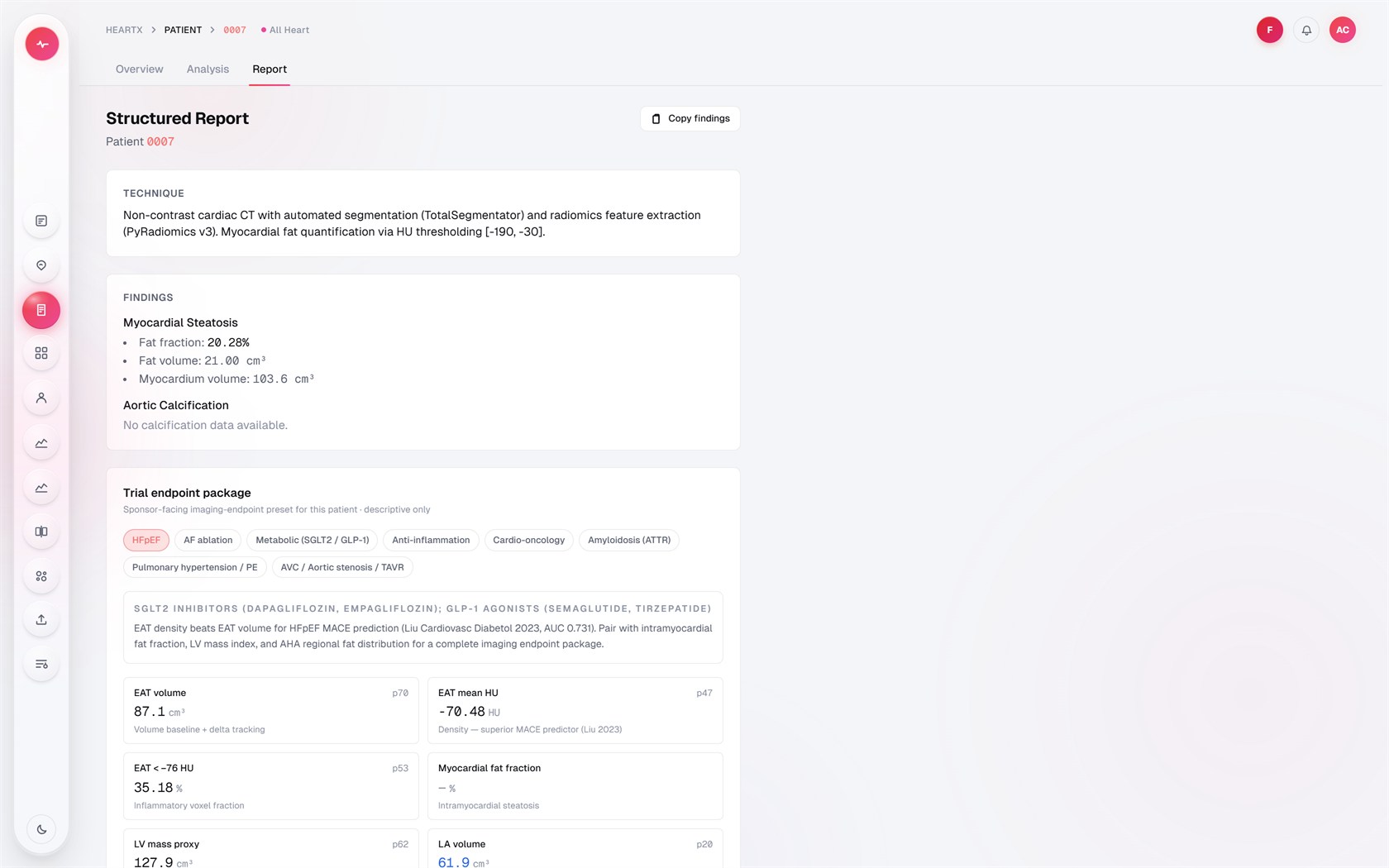Image resolution: width=1389 pixels, height=868 pixels.
Task: Open the filter settings list sidebar icon
Action: click(41, 664)
